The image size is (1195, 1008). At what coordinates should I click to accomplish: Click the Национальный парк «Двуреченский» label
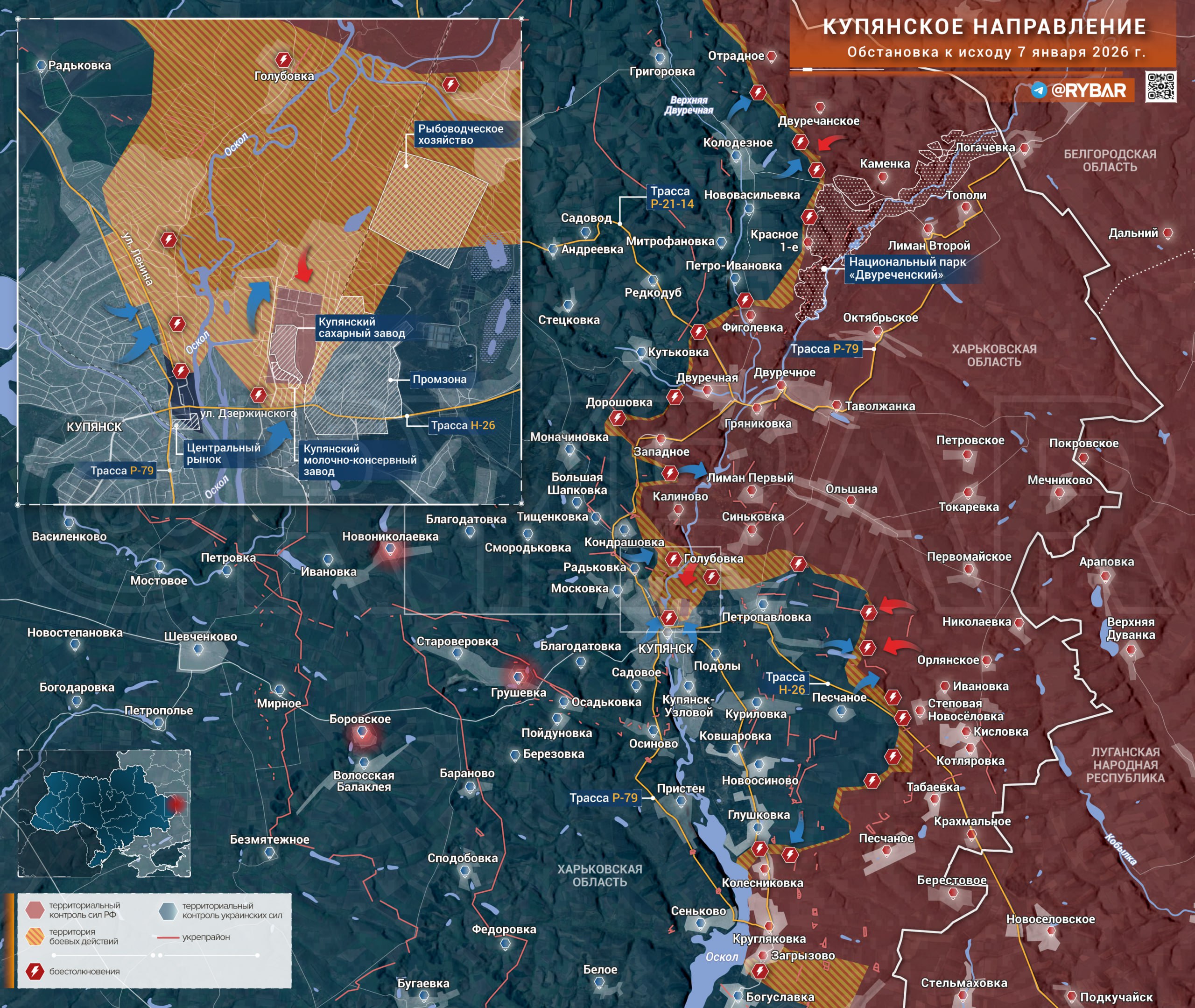(x=907, y=268)
